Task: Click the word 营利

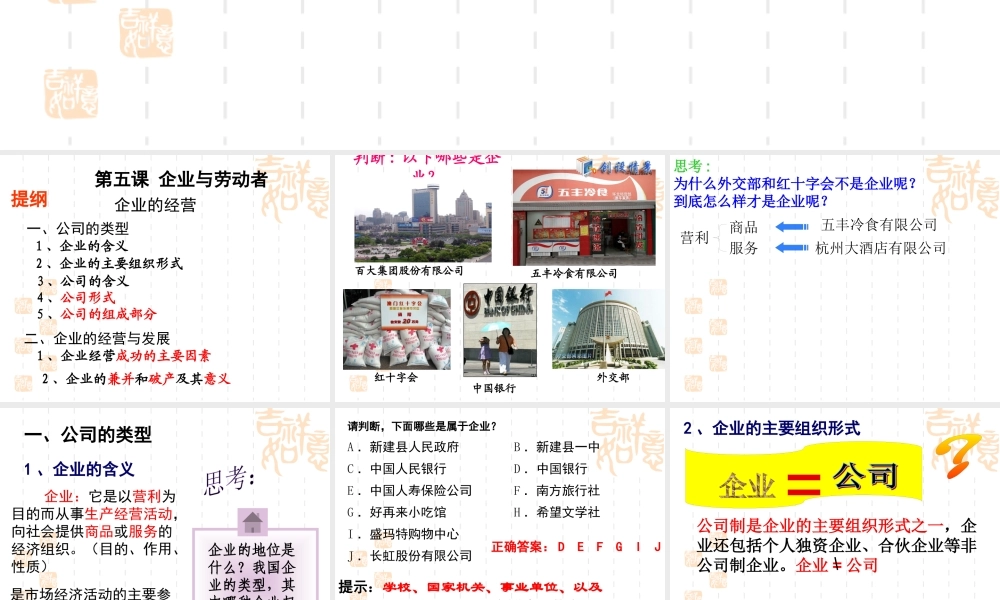Action: (695, 238)
